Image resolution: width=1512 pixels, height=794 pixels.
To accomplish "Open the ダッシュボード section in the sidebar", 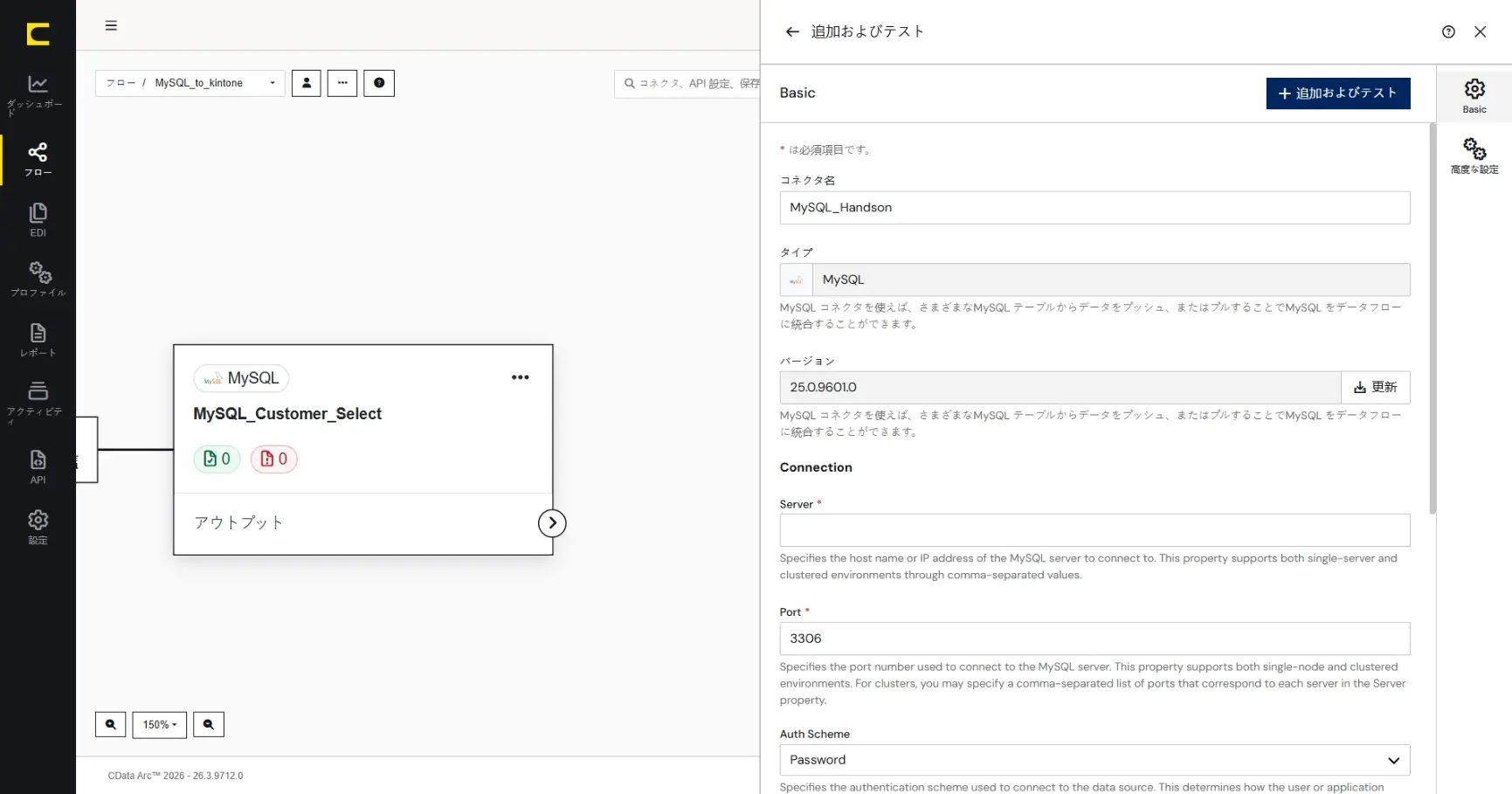I will pyautogui.click(x=38, y=94).
